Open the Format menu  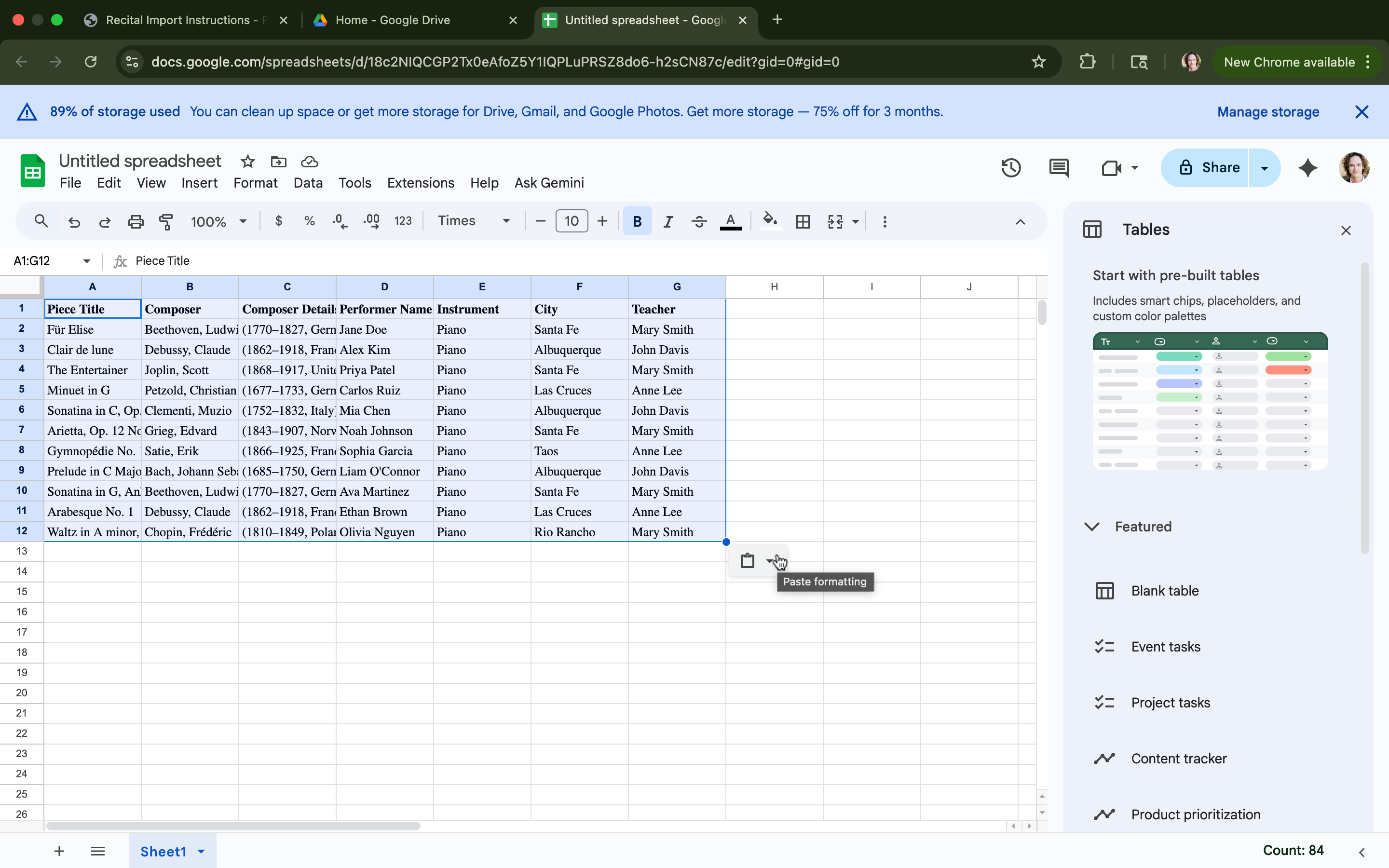click(x=255, y=183)
